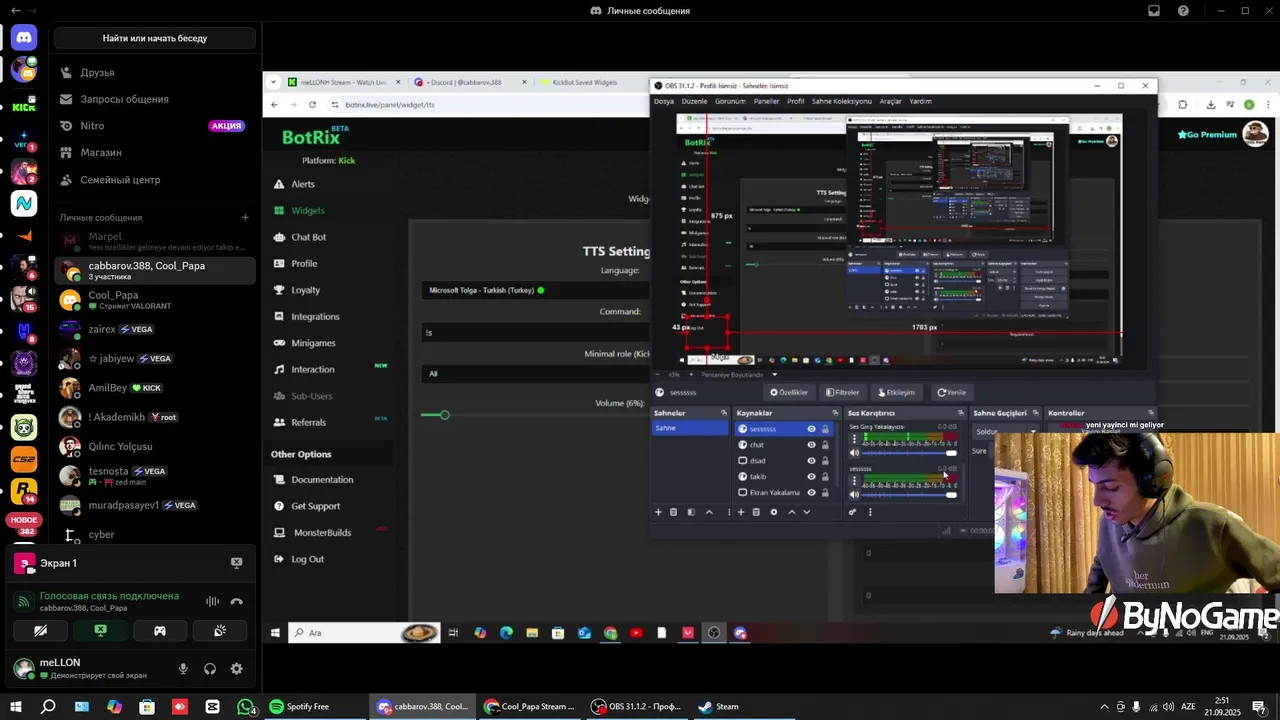Open OBS Sahne Koleksiyonu menu
The image size is (1280, 720).
coord(841,101)
